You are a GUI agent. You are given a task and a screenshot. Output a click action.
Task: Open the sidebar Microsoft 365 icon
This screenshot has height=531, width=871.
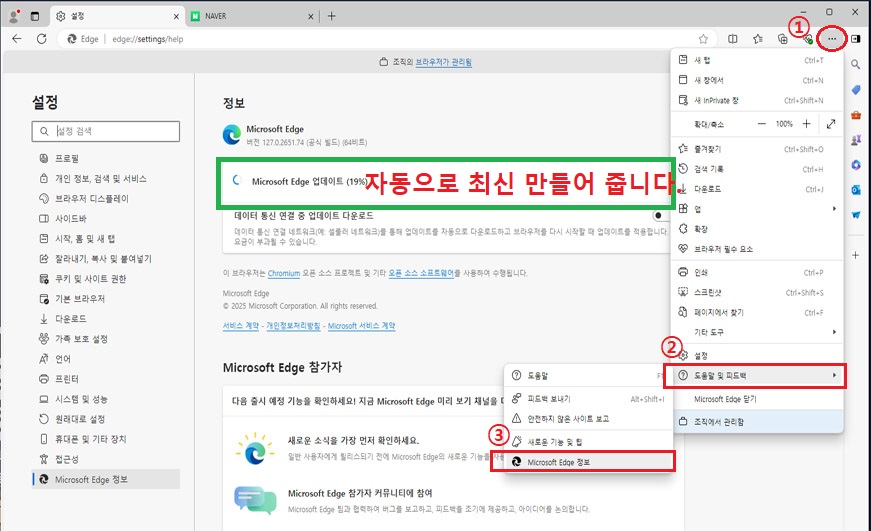click(855, 165)
